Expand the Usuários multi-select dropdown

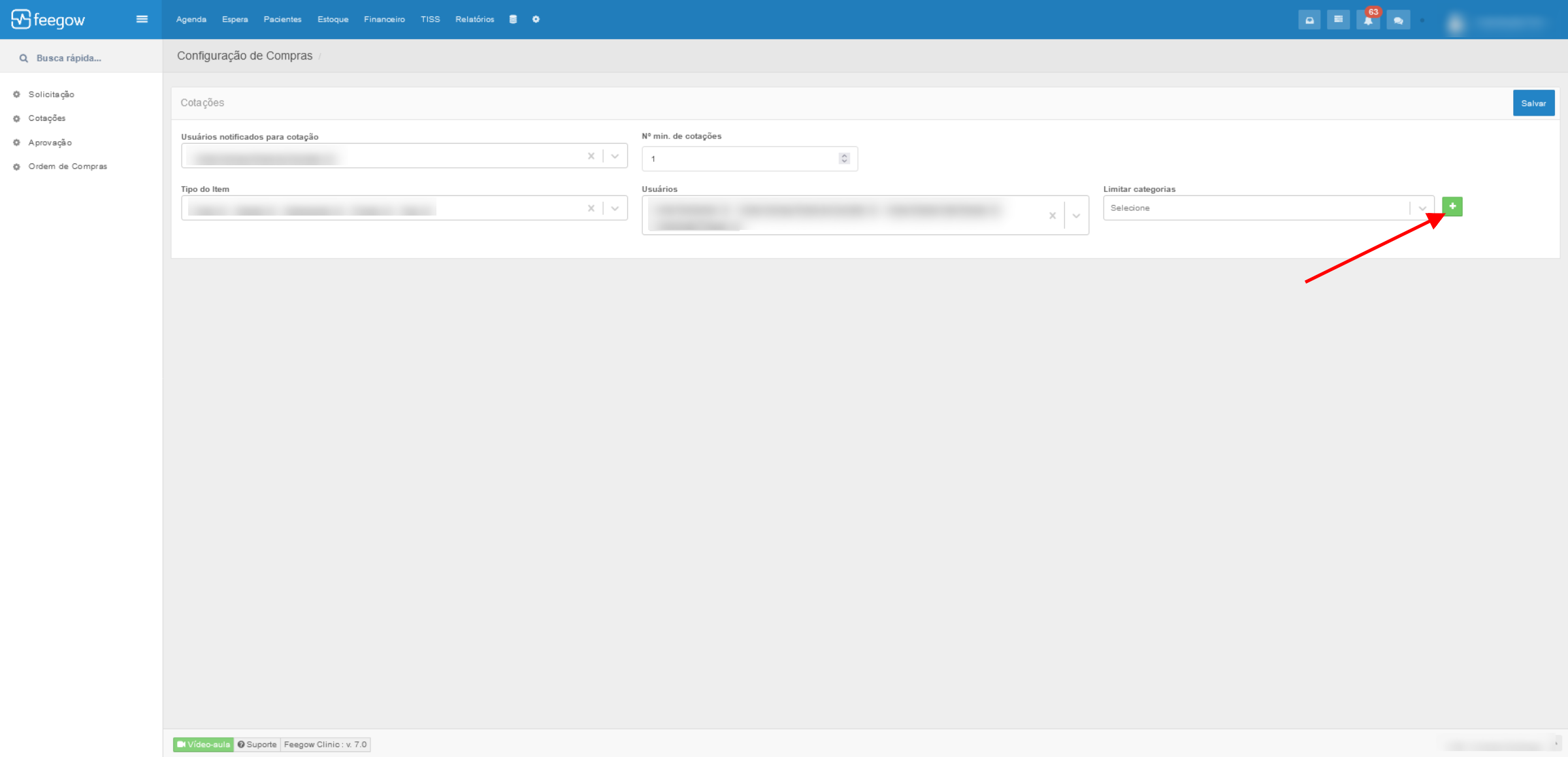point(1076,216)
